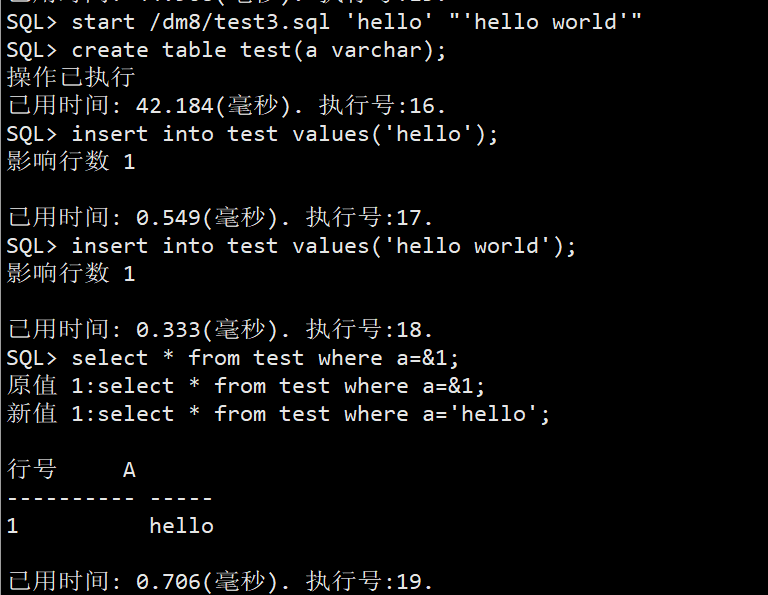
Task: Click the insert values('hello') statement
Action: pos(284,133)
